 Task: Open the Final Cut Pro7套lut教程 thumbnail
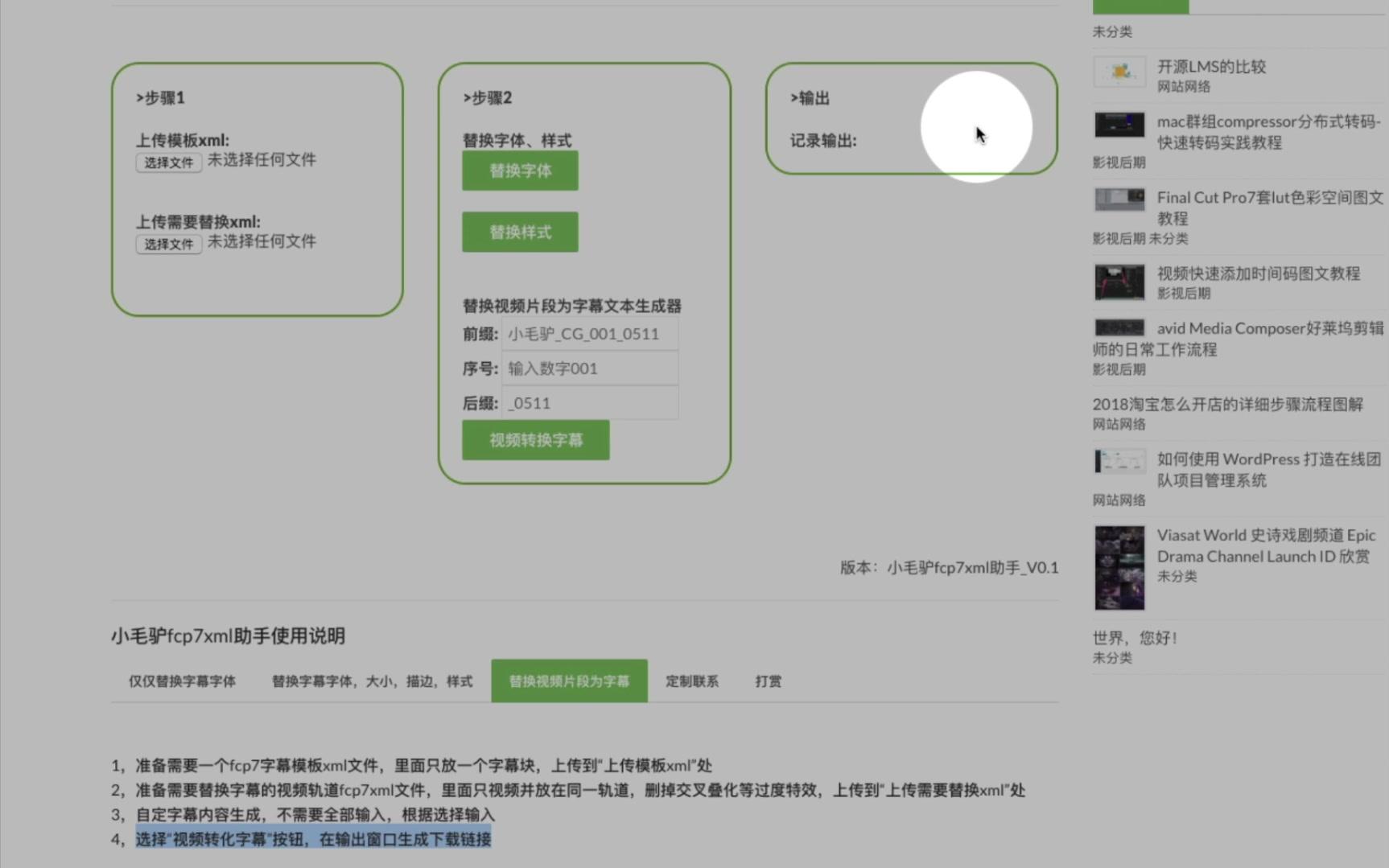coord(1119,199)
